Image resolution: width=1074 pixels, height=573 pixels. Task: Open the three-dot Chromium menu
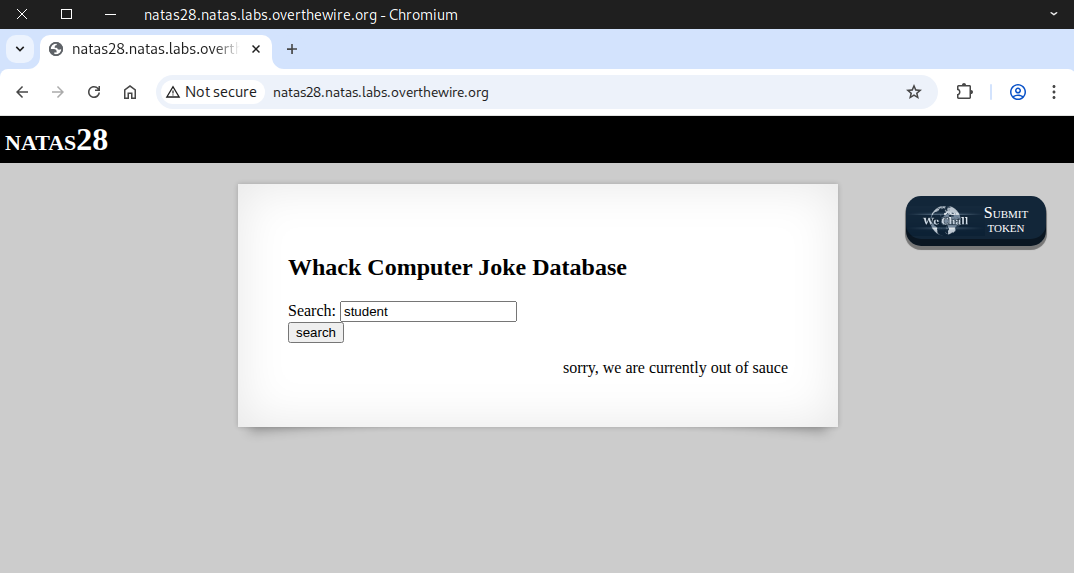(x=1054, y=92)
